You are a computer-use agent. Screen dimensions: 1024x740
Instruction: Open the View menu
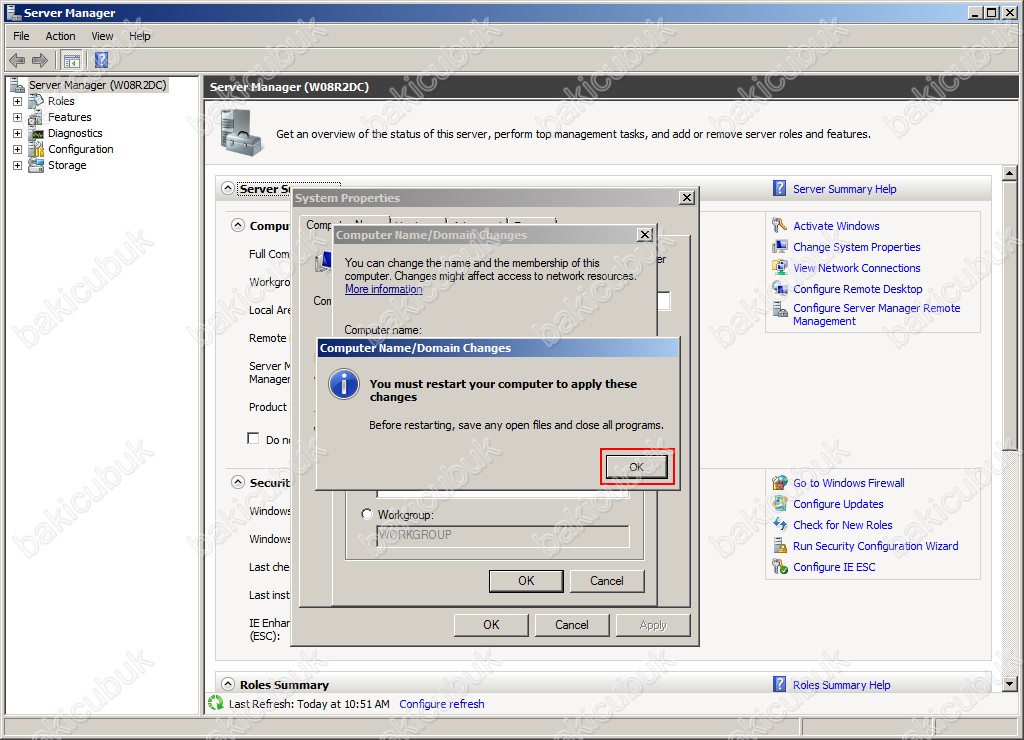point(102,36)
